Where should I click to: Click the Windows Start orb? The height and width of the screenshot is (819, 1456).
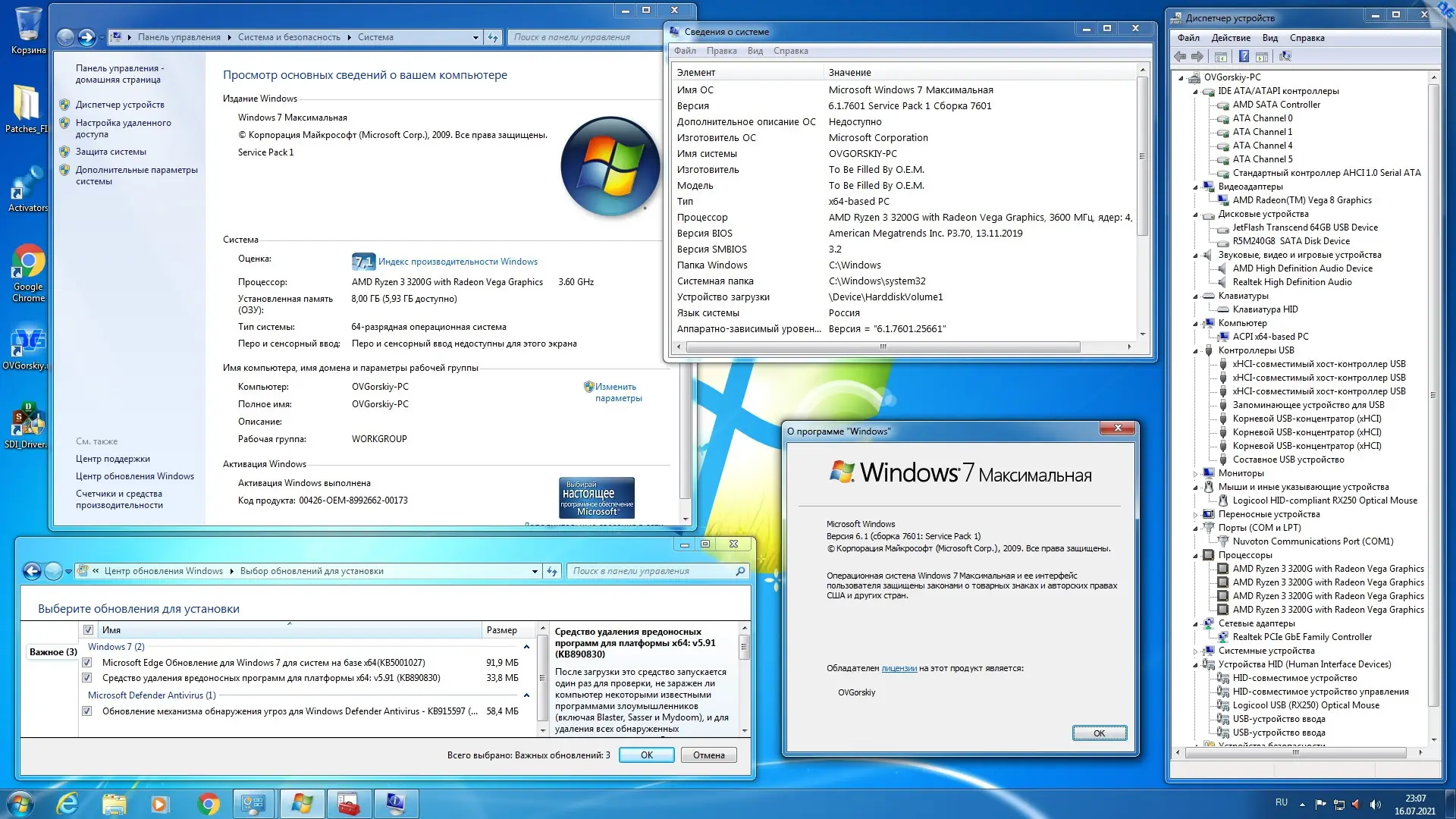[x=20, y=804]
